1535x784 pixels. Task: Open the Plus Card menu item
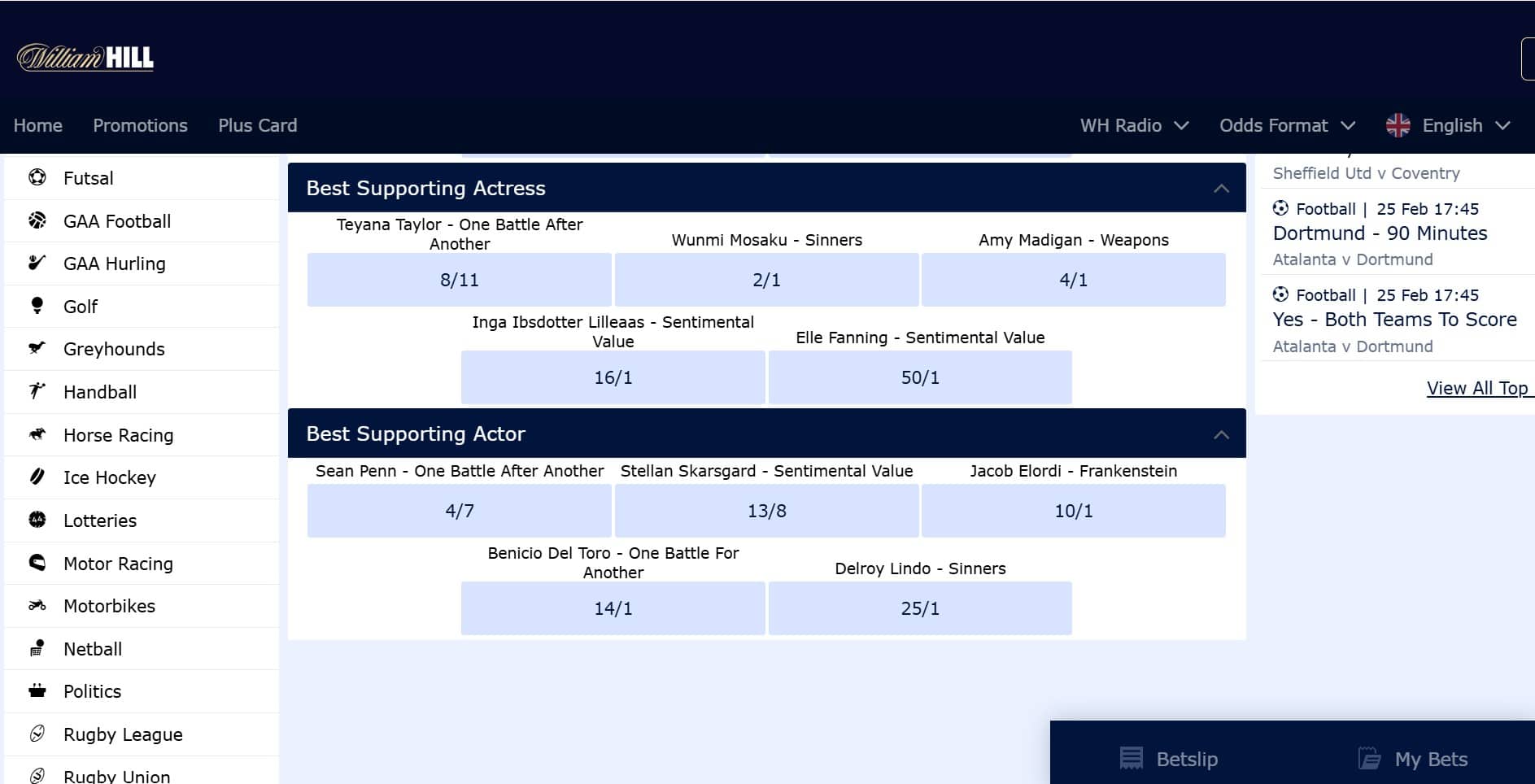coord(257,125)
